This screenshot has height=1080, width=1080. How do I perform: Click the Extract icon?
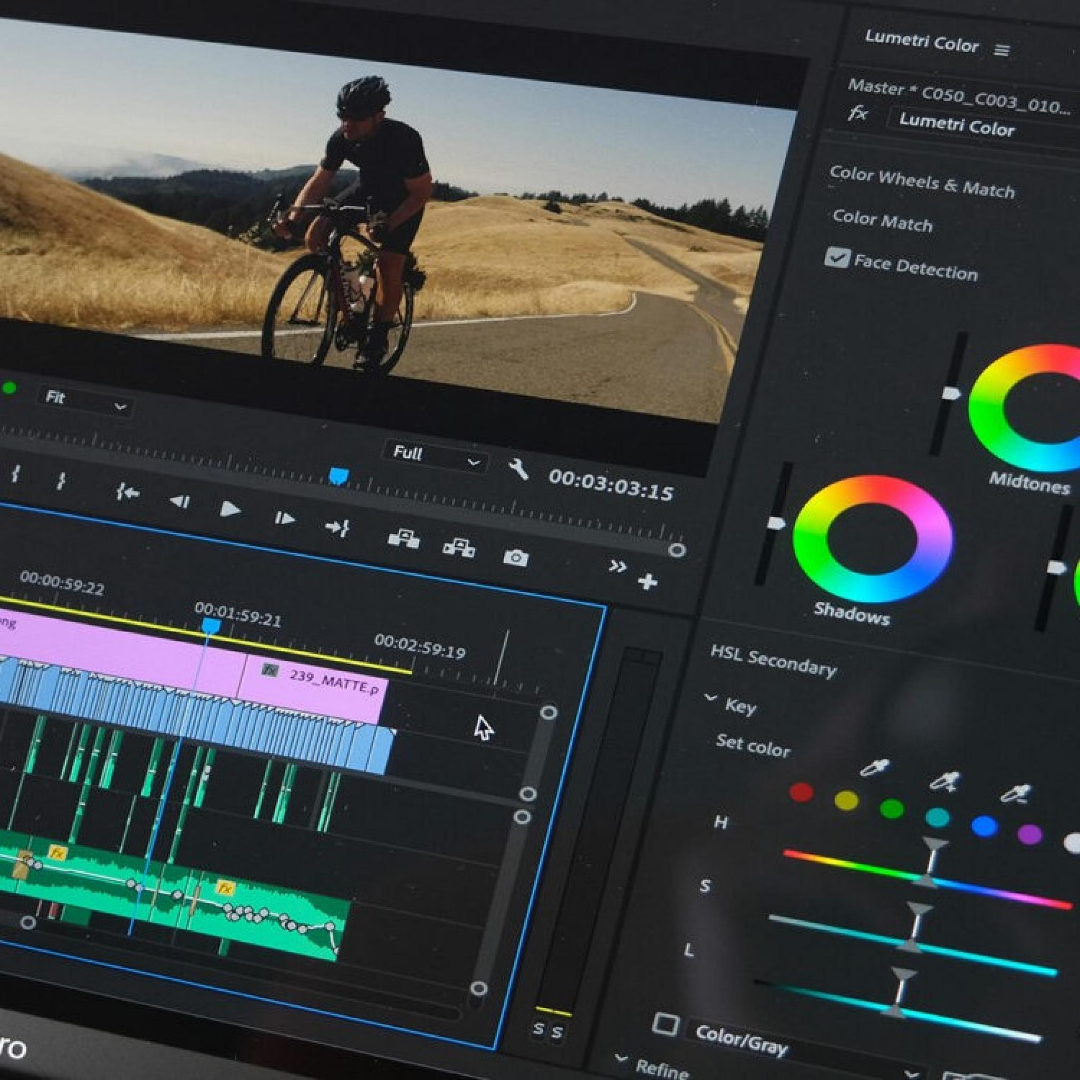[459, 547]
